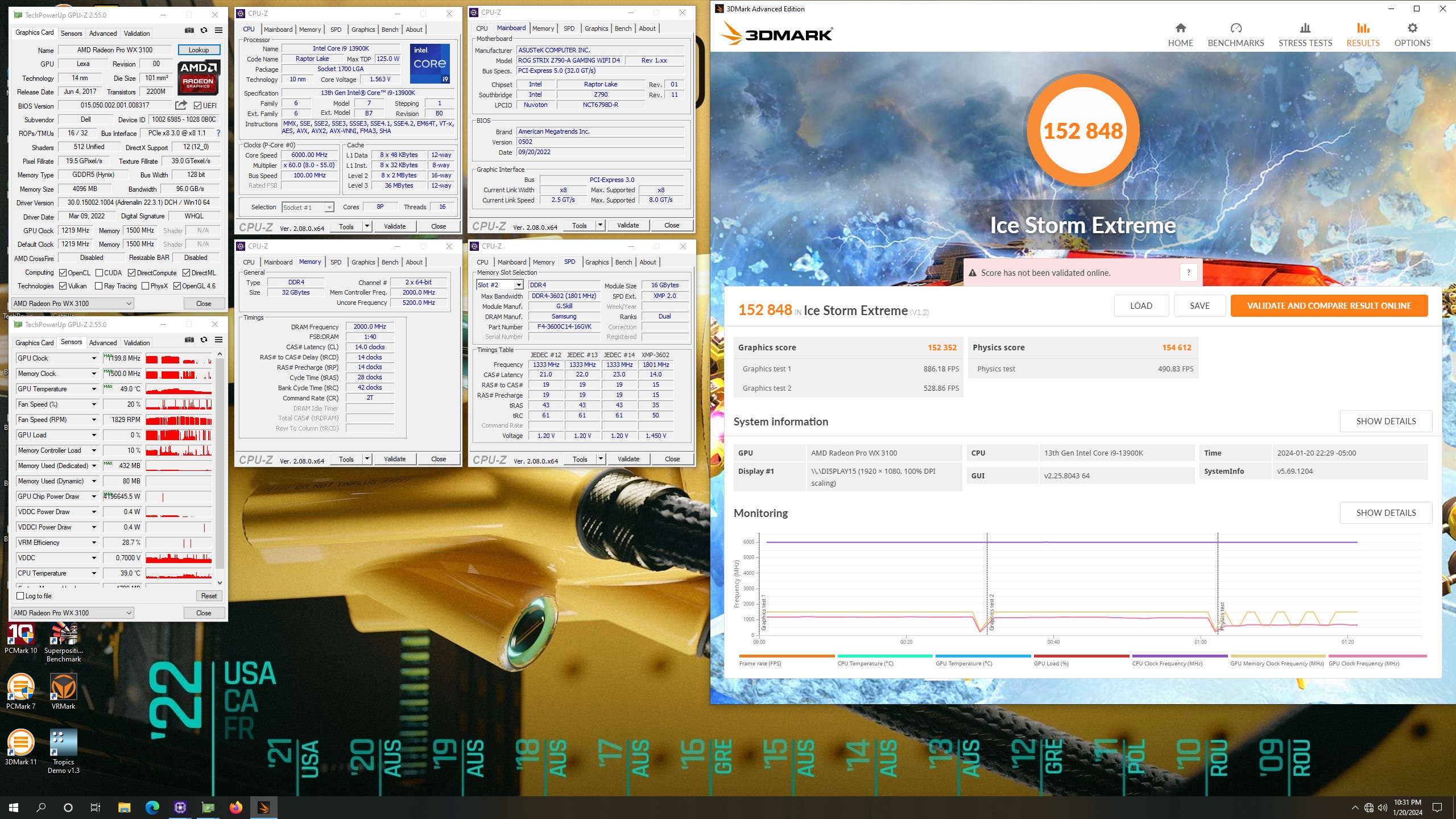Image resolution: width=1456 pixels, height=819 pixels.
Task: Open the 3DMark 11 desktop icon
Action: pos(20,747)
